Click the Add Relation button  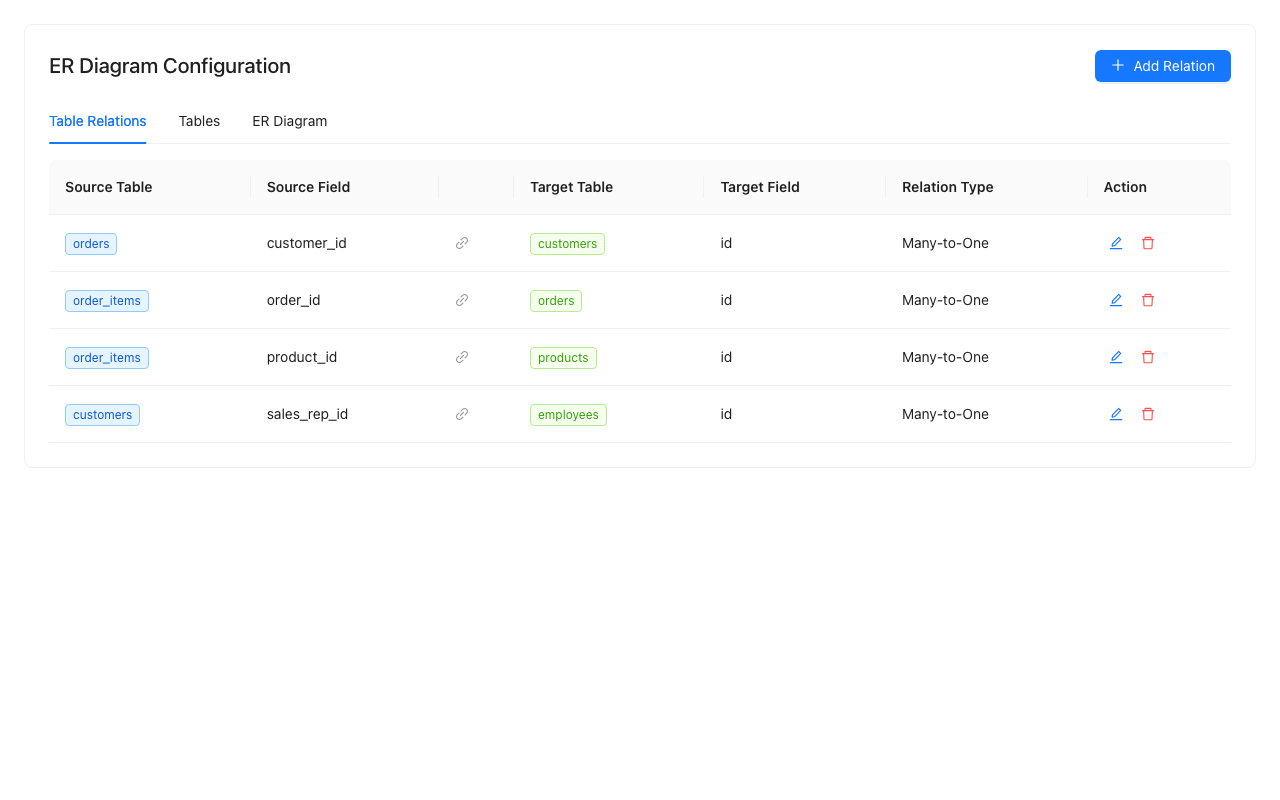pyautogui.click(x=1162, y=66)
